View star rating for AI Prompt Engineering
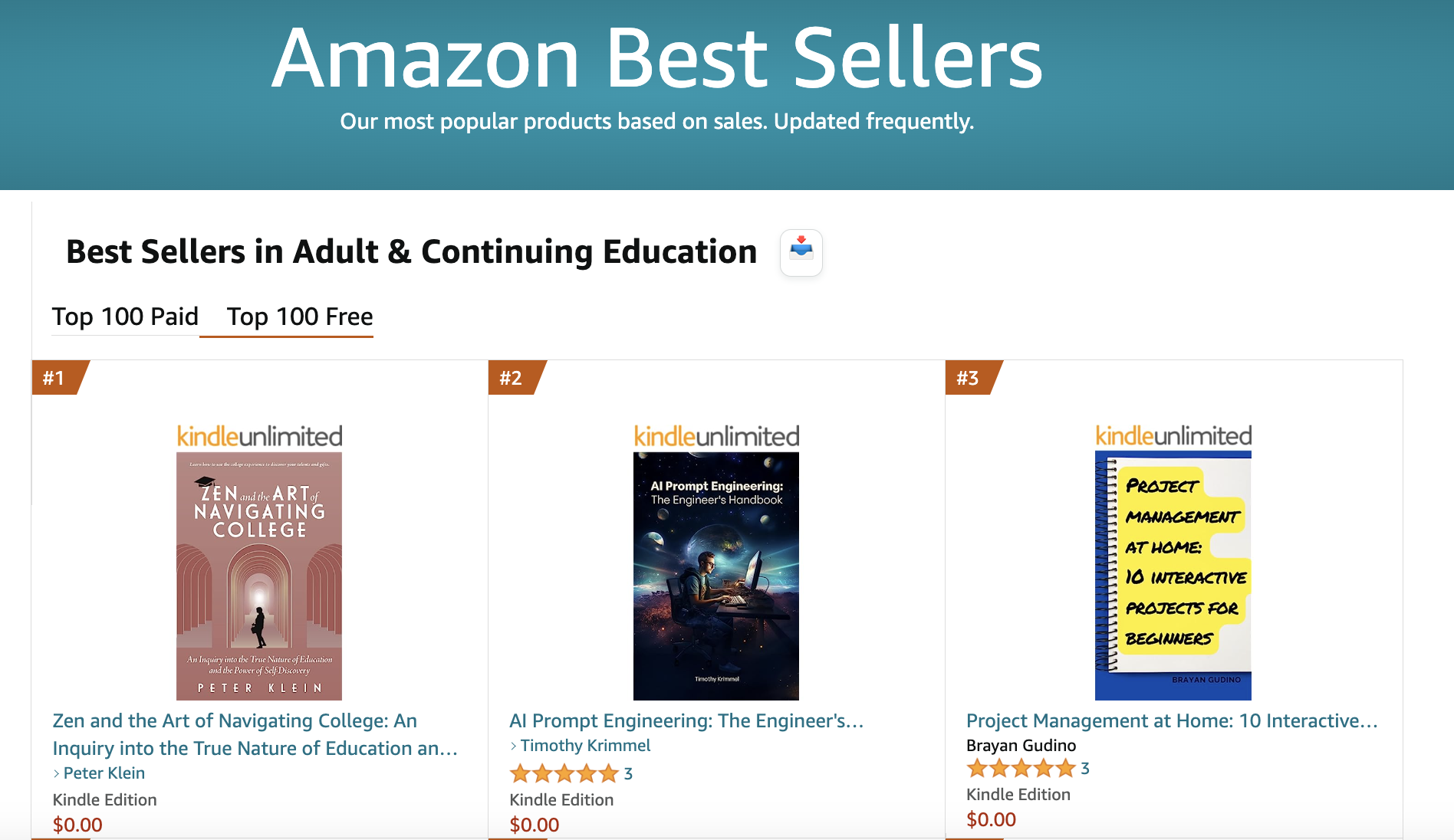1454x840 pixels. click(564, 773)
